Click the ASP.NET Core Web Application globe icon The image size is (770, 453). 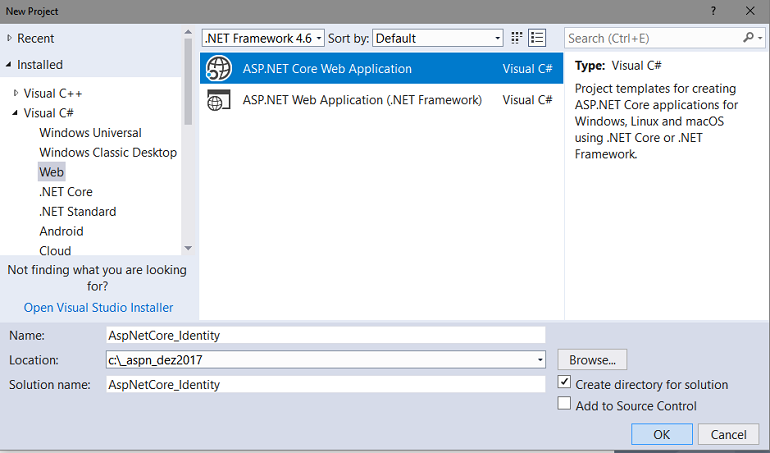(x=219, y=68)
